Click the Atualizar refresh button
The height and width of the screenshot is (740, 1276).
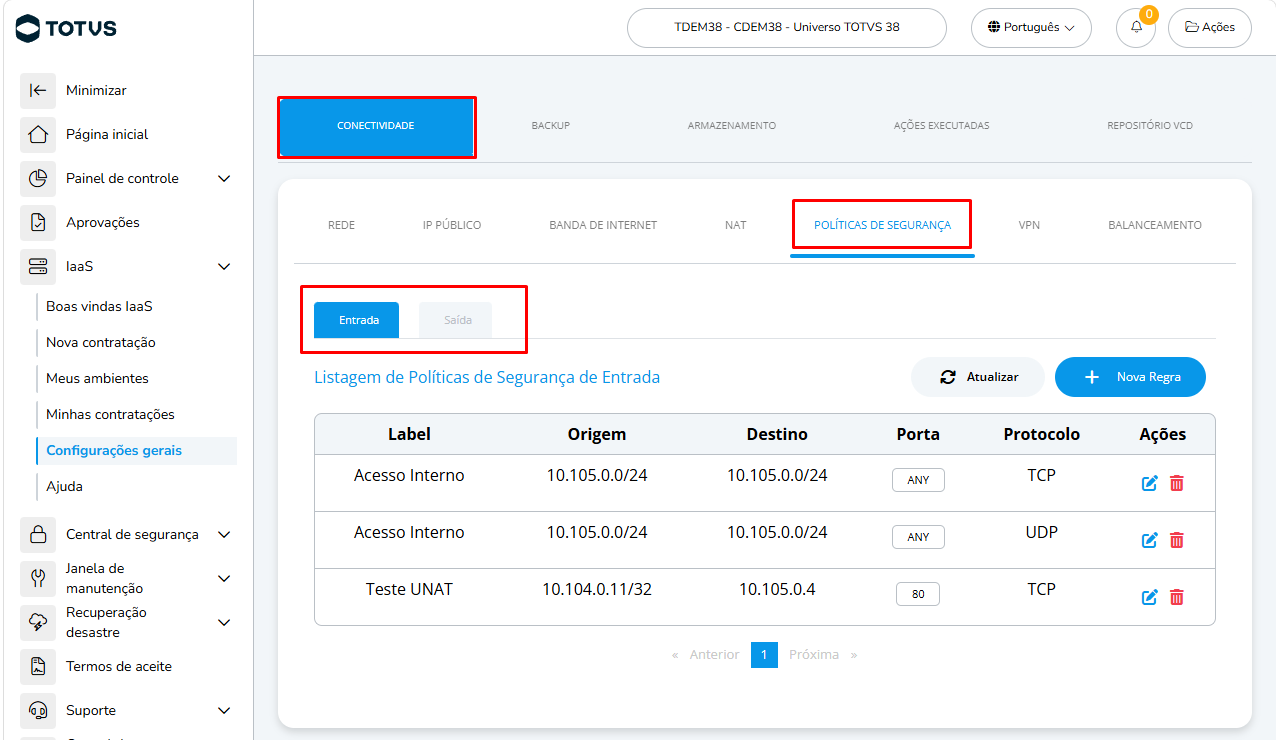(978, 377)
